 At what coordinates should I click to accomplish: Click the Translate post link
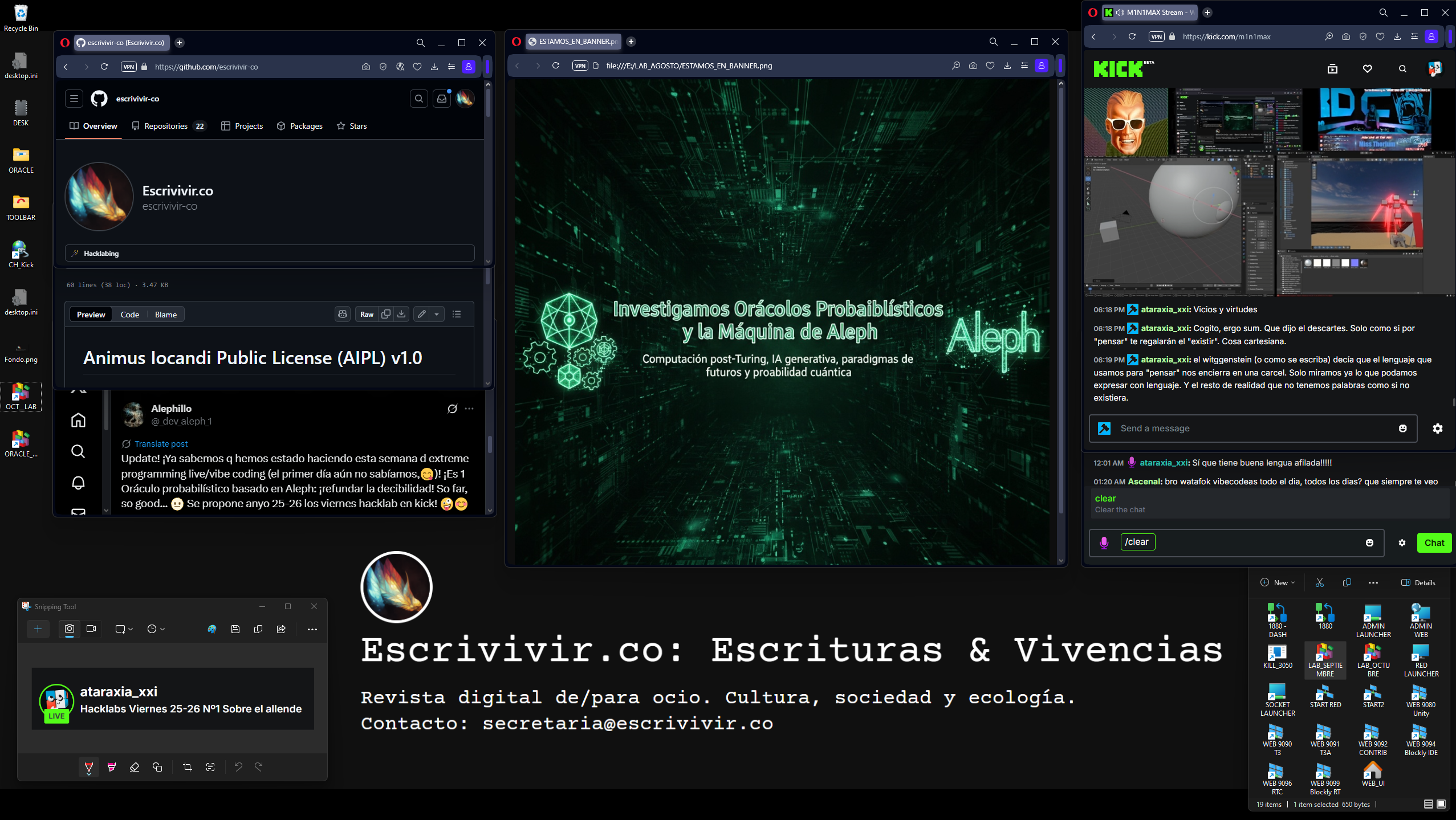point(161,443)
